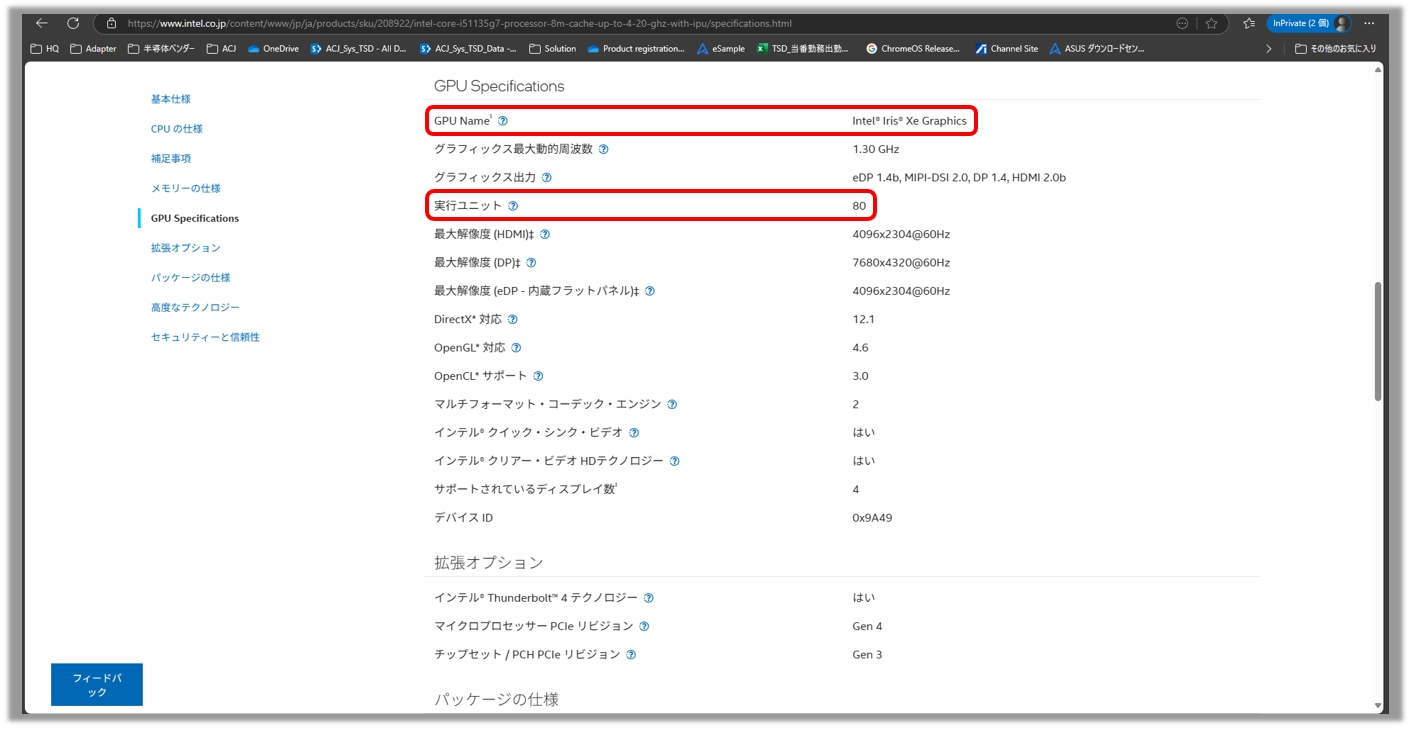This screenshot has height=730, width=1413.
Task: Jump to 基本仕様 section
Action: coord(171,99)
